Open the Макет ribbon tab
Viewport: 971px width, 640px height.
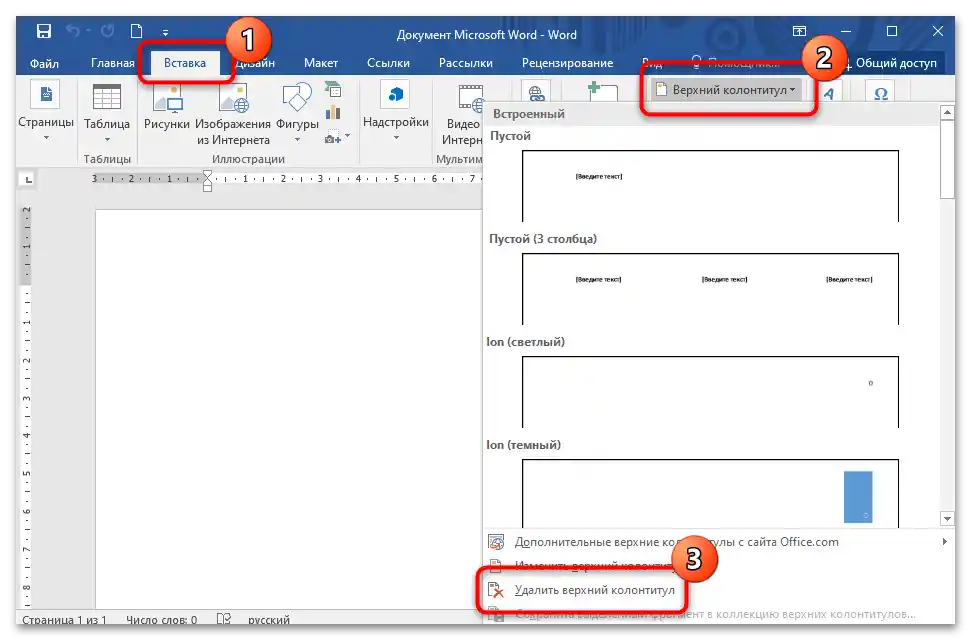[321, 63]
